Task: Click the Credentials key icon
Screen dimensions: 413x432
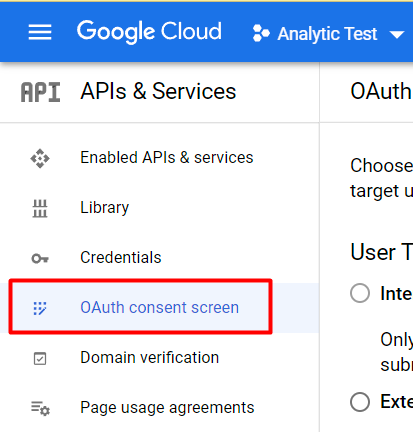Action: tap(40, 258)
